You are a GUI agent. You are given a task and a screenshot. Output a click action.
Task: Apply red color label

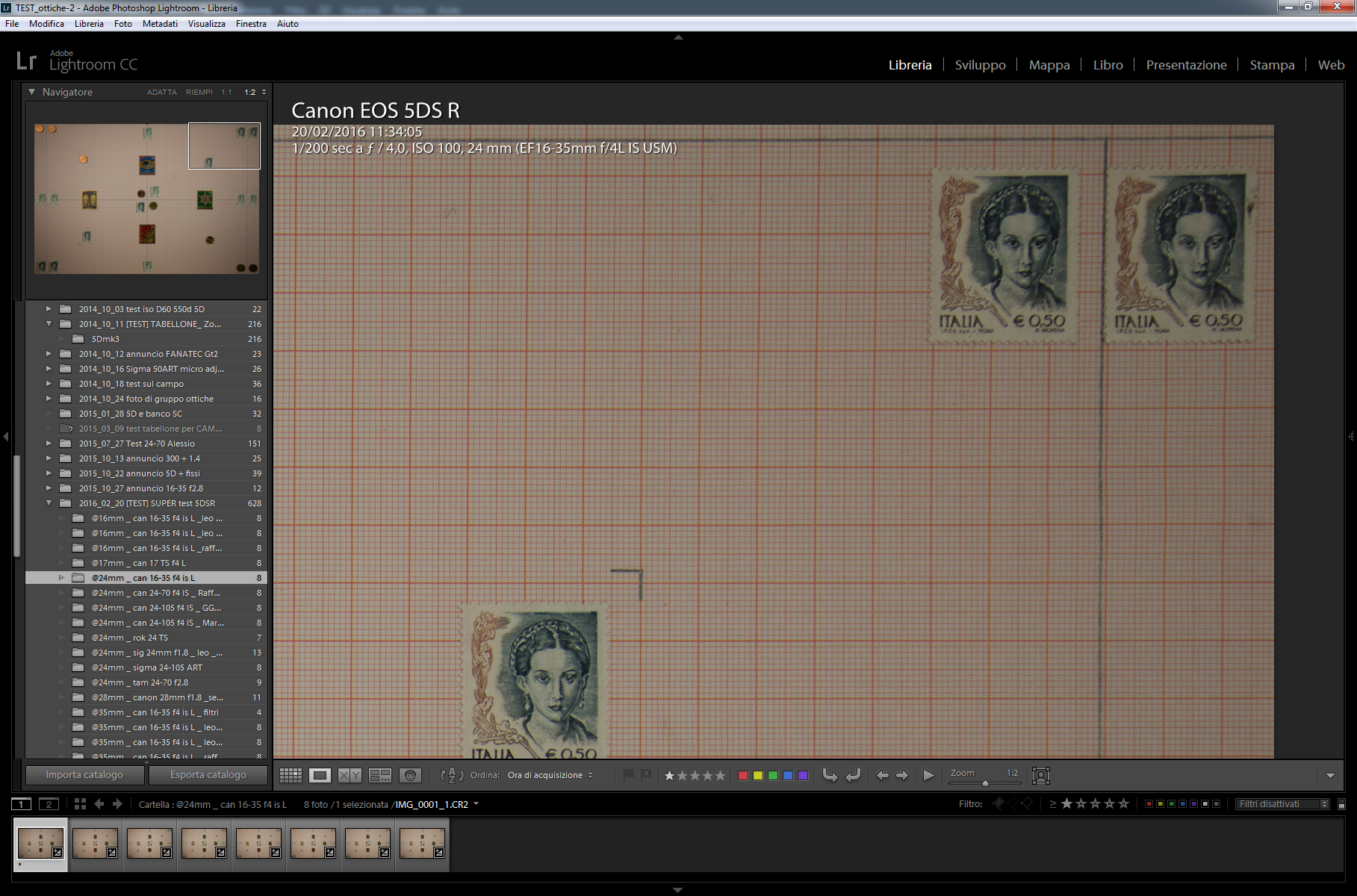(743, 775)
